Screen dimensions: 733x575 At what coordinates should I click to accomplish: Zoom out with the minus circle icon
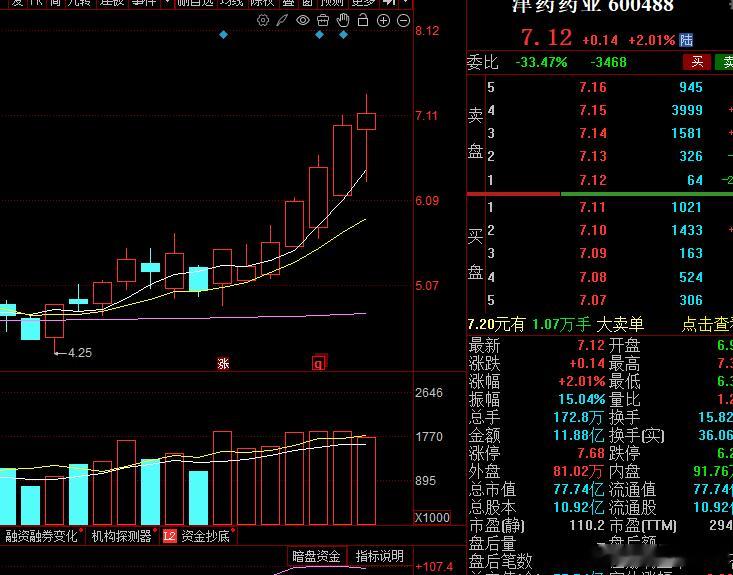[x=403, y=21]
